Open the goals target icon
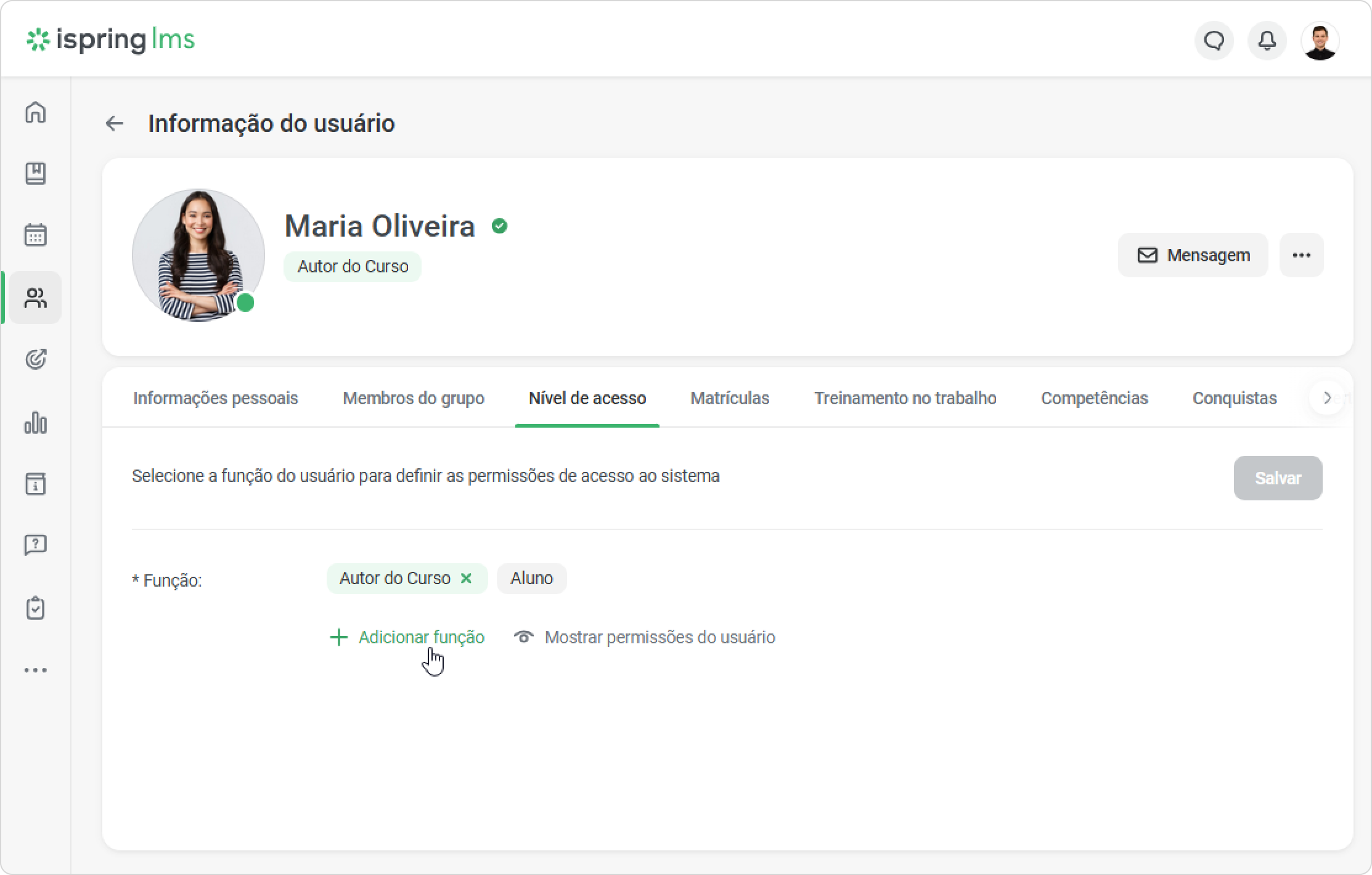 tap(35, 359)
